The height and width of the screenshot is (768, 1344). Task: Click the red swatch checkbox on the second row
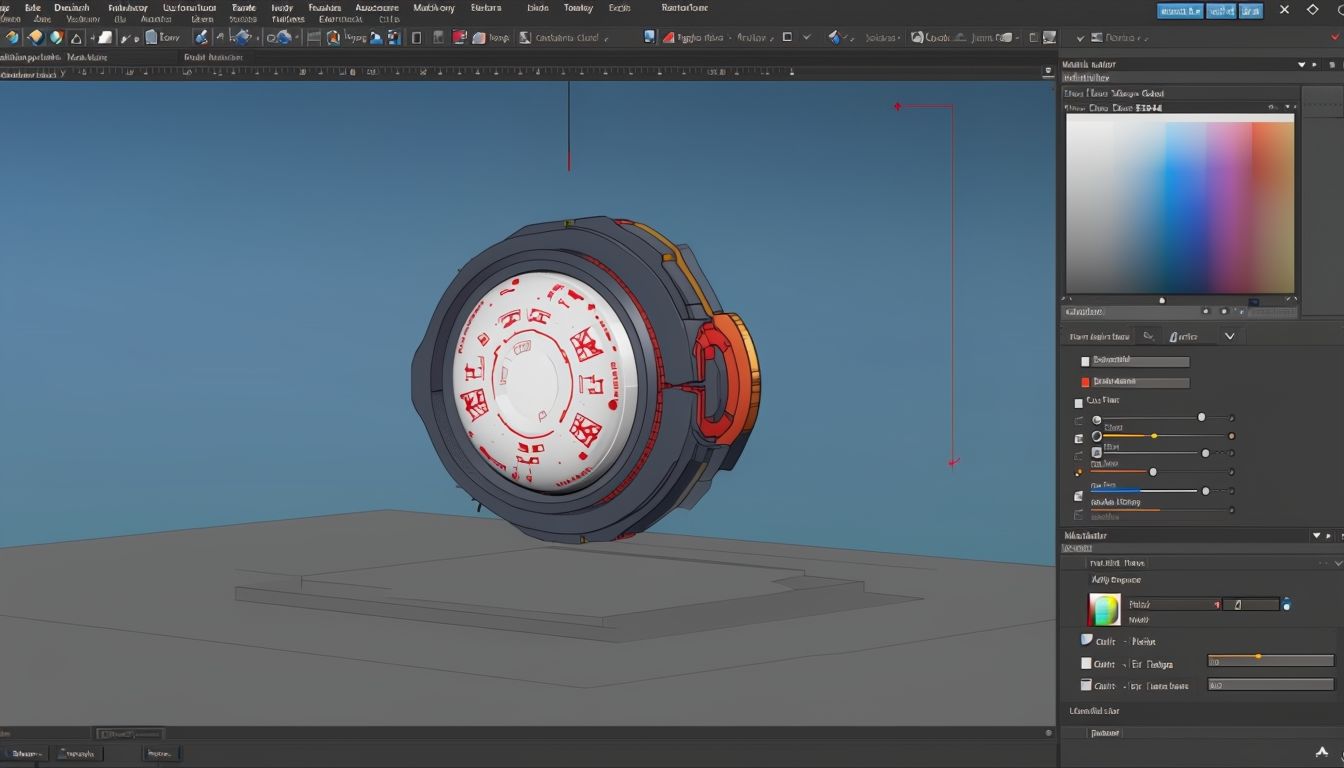pyautogui.click(x=1085, y=382)
